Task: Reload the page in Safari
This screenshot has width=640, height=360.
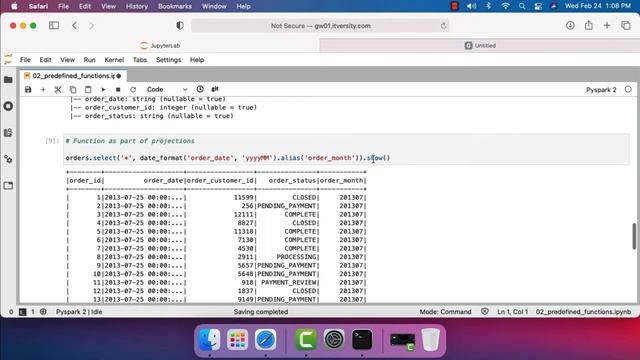Action: click(443, 26)
